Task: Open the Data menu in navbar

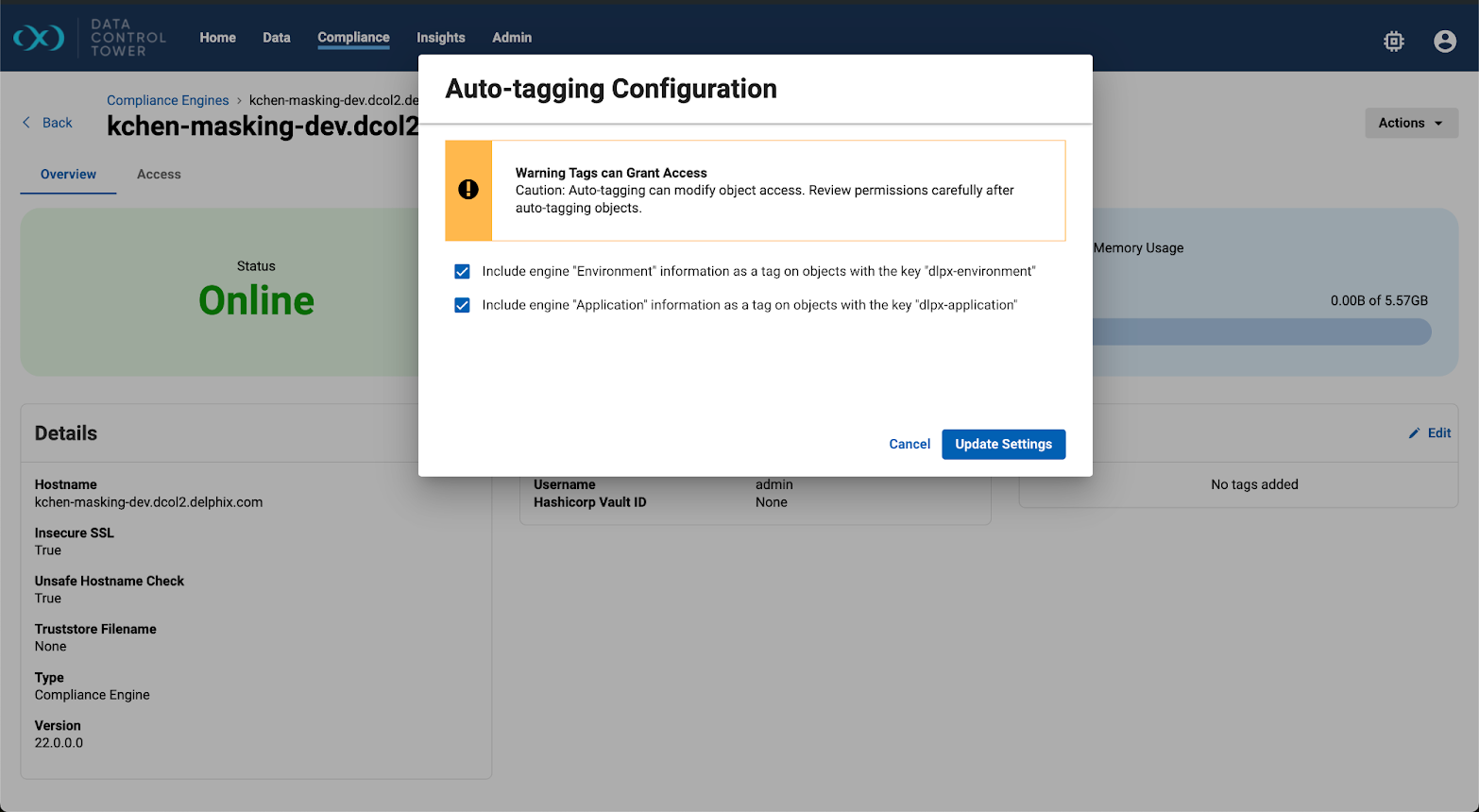Action: tap(276, 38)
